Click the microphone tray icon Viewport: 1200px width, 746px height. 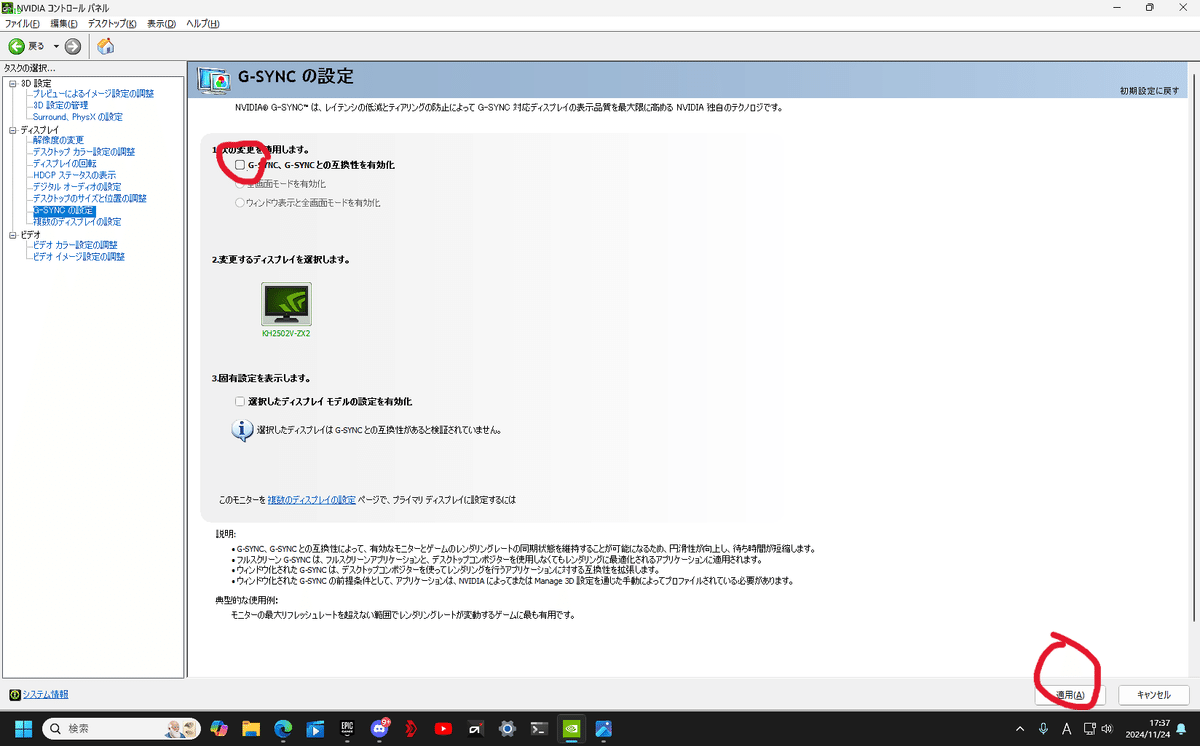pos(1043,728)
